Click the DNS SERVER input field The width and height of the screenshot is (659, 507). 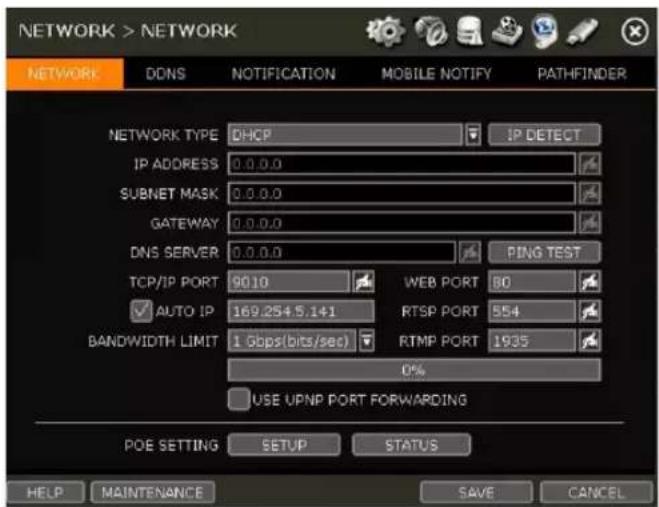point(341,252)
